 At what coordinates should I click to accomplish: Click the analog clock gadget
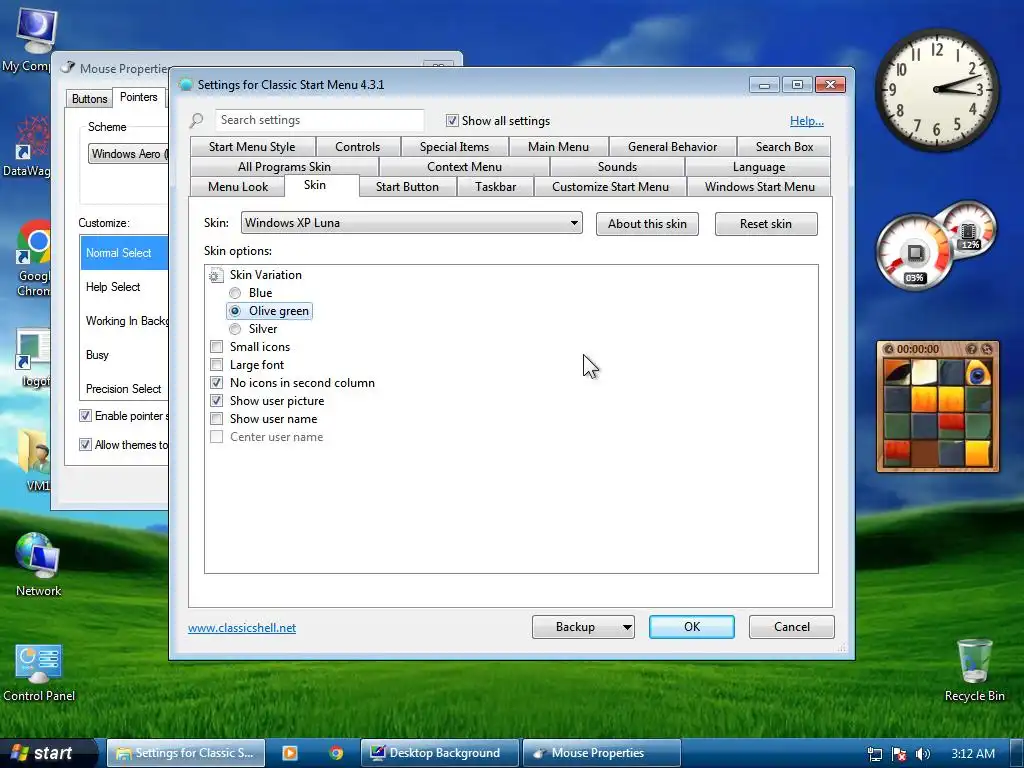coord(936,89)
